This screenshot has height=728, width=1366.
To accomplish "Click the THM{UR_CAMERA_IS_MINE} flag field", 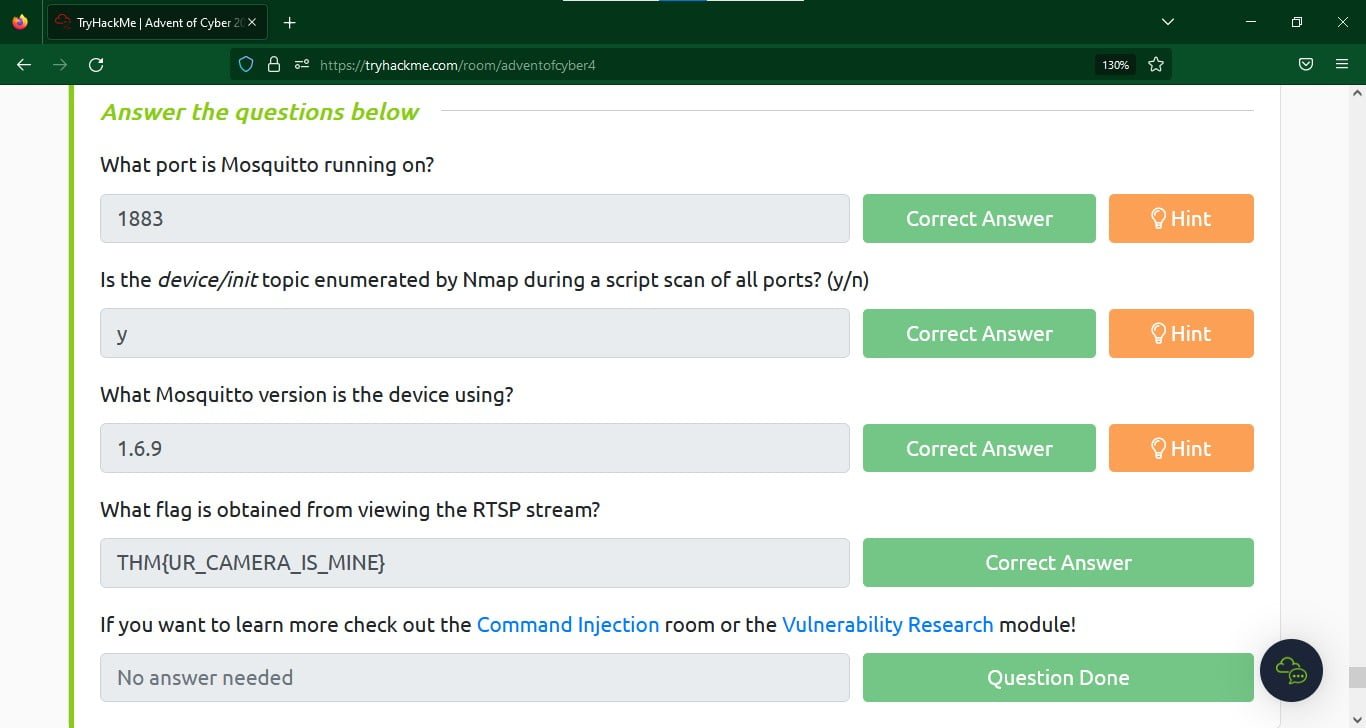I will click(475, 562).
